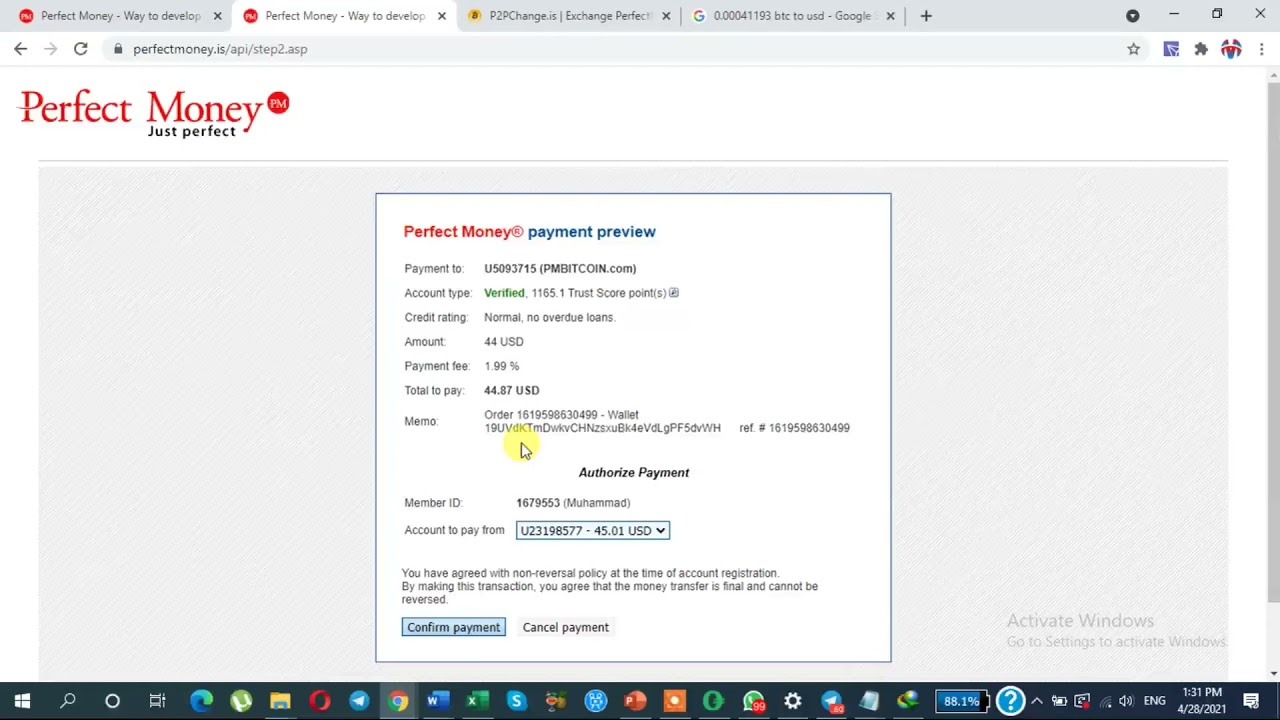The width and height of the screenshot is (1280, 720).
Task: Open Skype from the taskbar
Action: 517,701
